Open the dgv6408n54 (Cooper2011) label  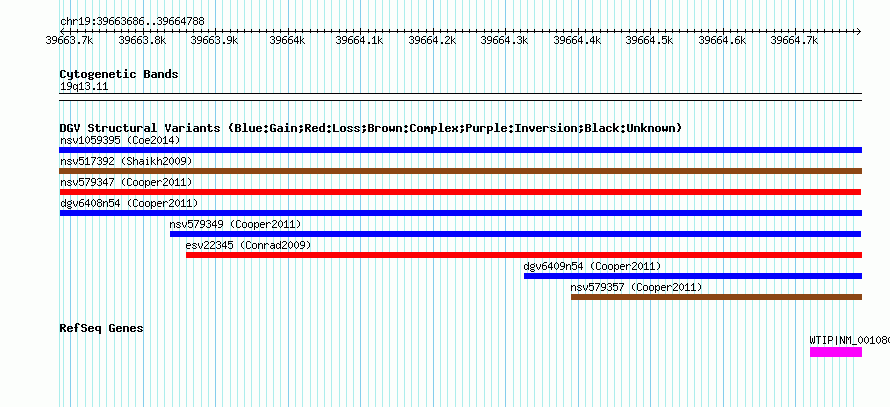click(129, 203)
